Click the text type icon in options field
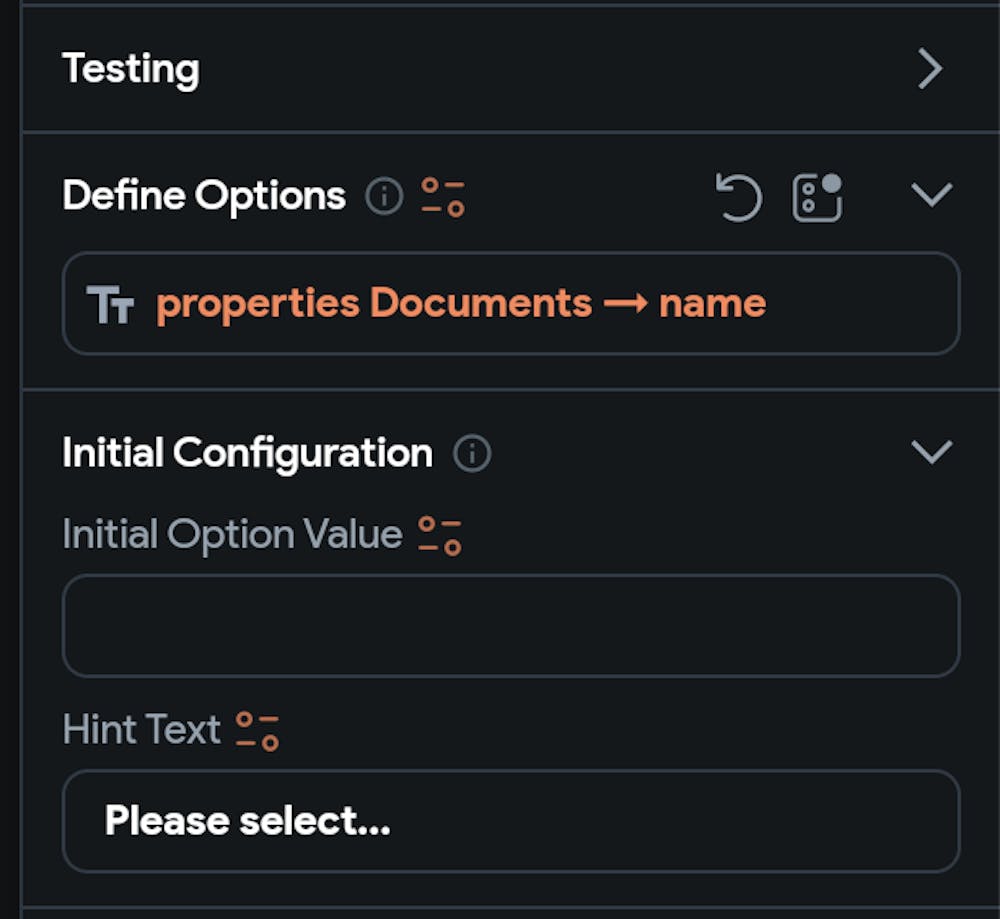 (x=110, y=304)
